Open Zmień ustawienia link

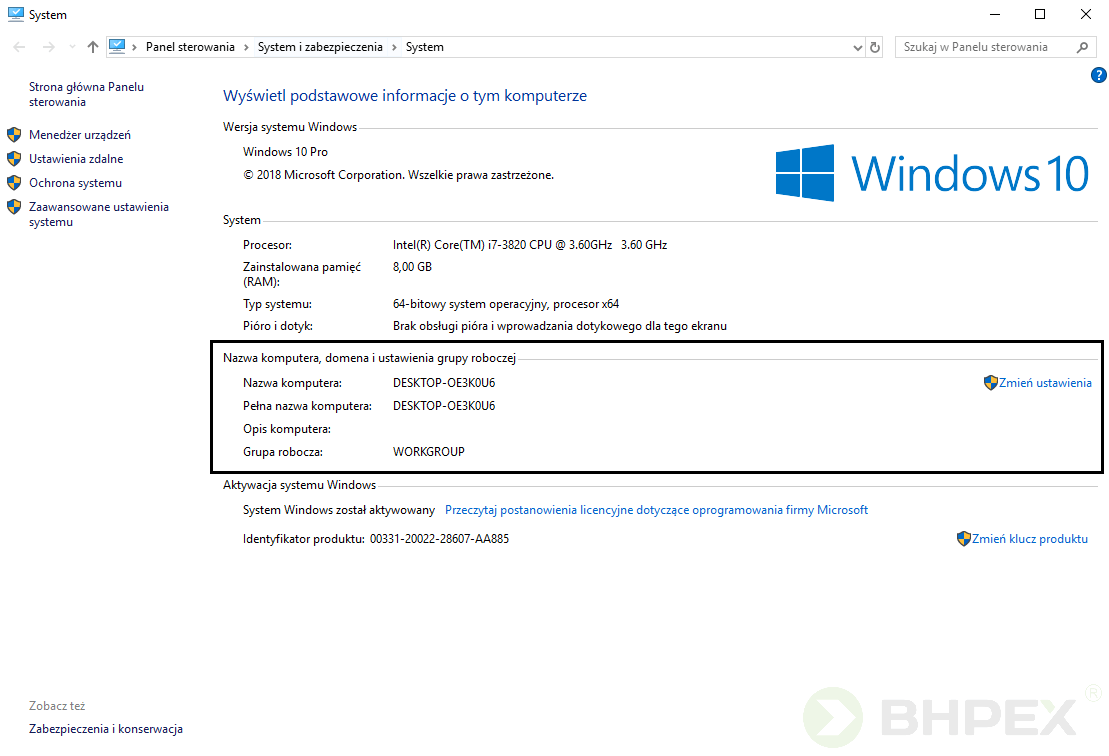(1045, 383)
